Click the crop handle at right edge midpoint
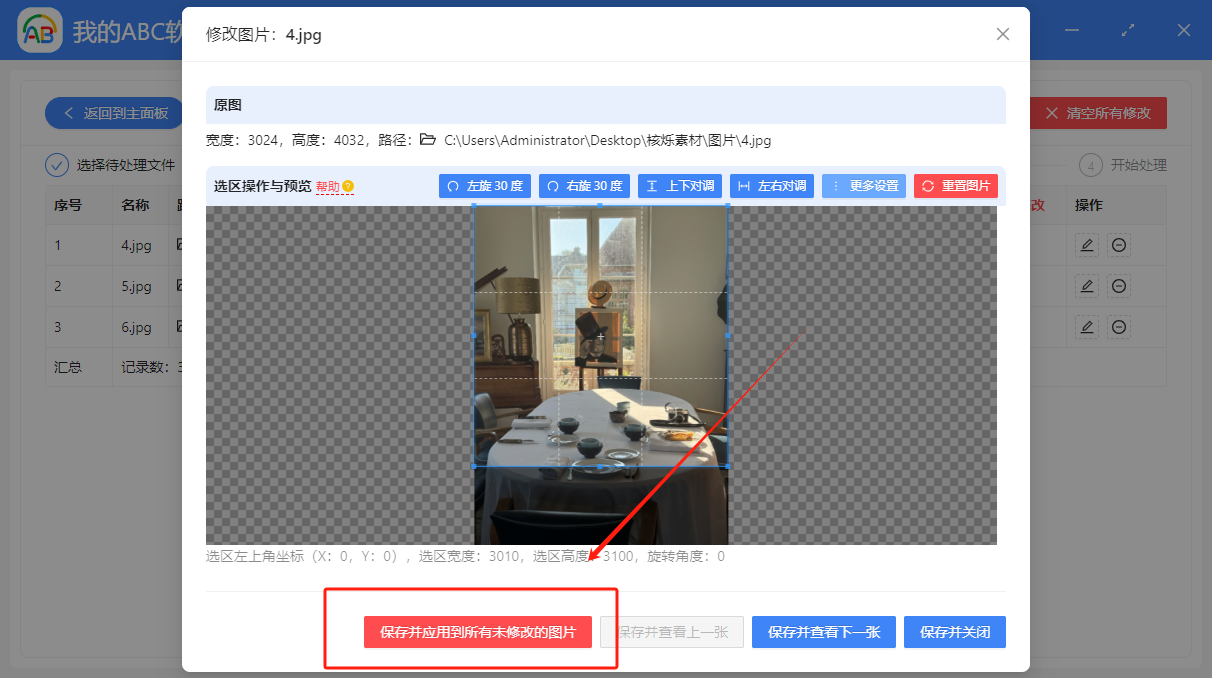The width and height of the screenshot is (1212, 678). click(727, 336)
